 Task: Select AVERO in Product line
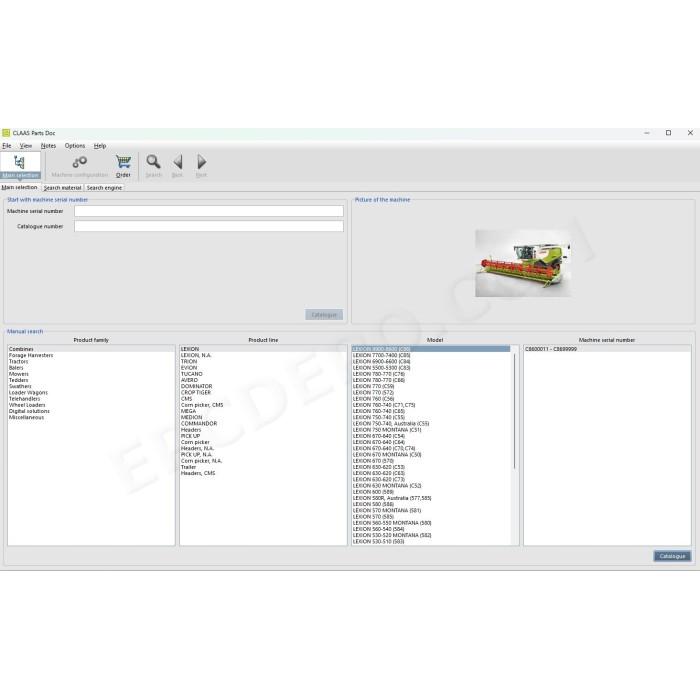click(263, 380)
